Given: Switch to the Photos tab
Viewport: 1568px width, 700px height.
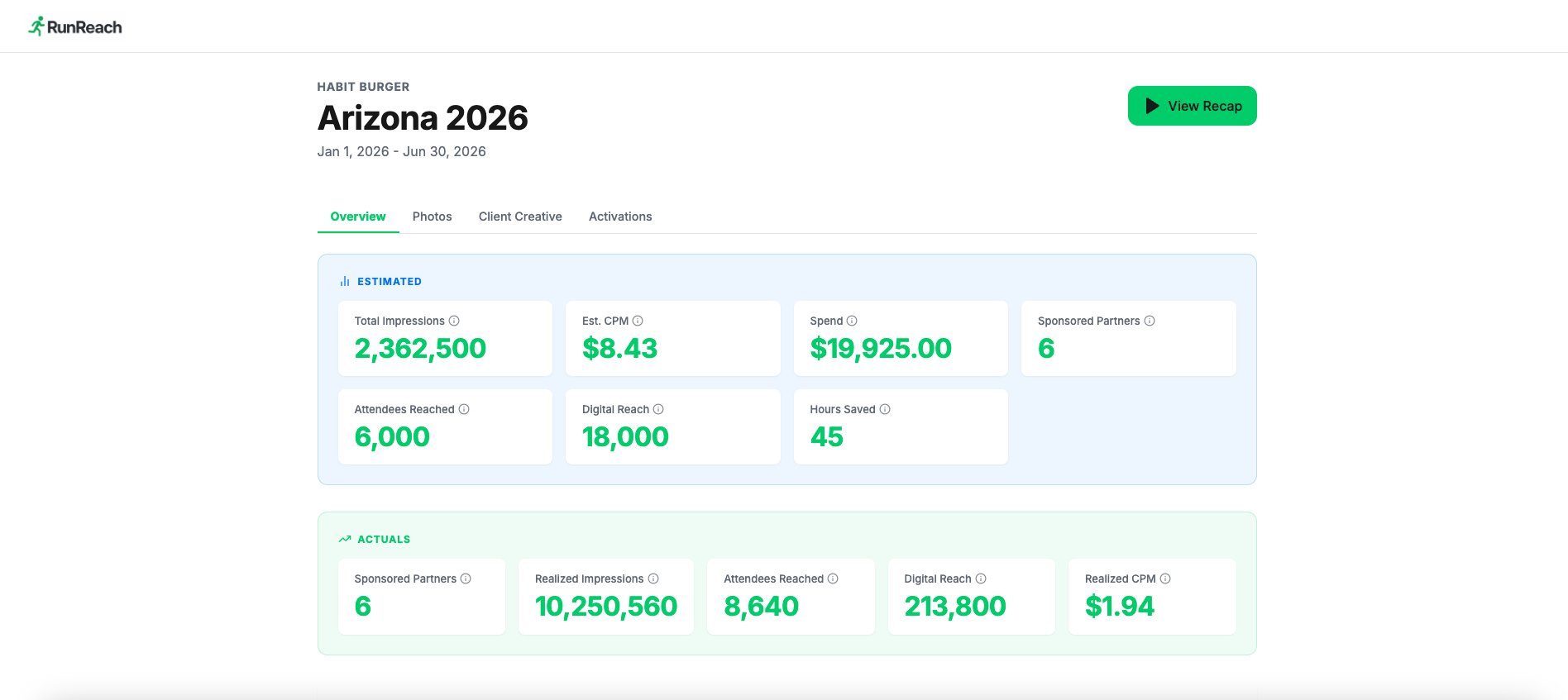Looking at the screenshot, I should 432,217.
